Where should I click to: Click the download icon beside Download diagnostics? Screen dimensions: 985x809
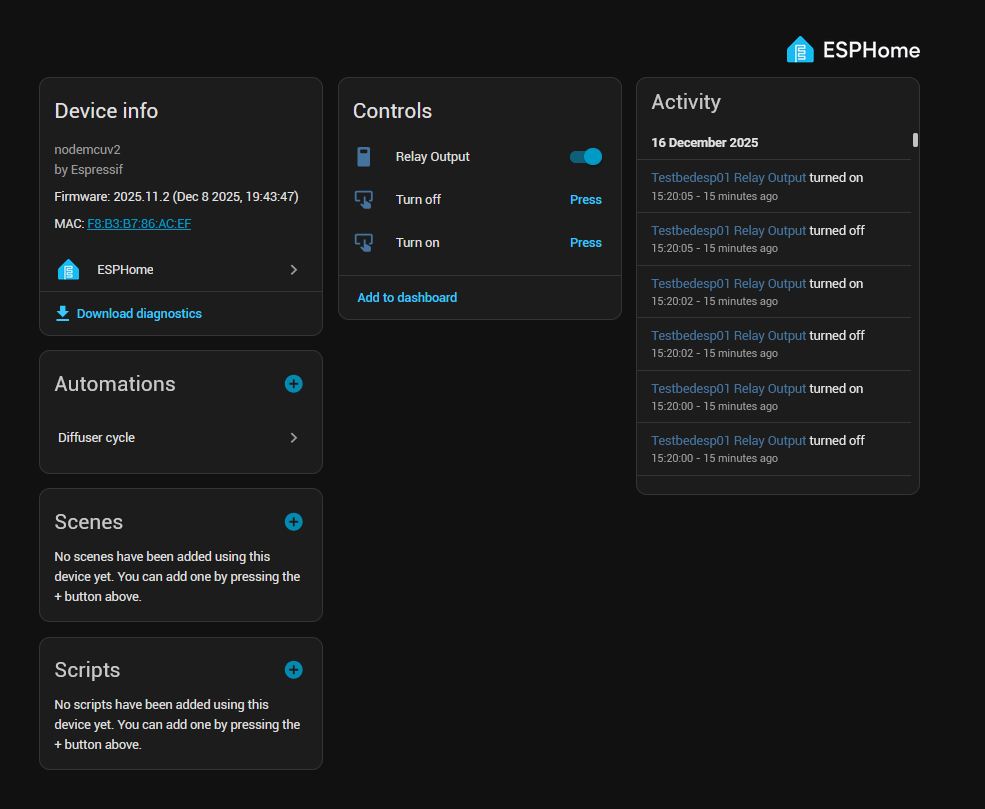point(63,313)
